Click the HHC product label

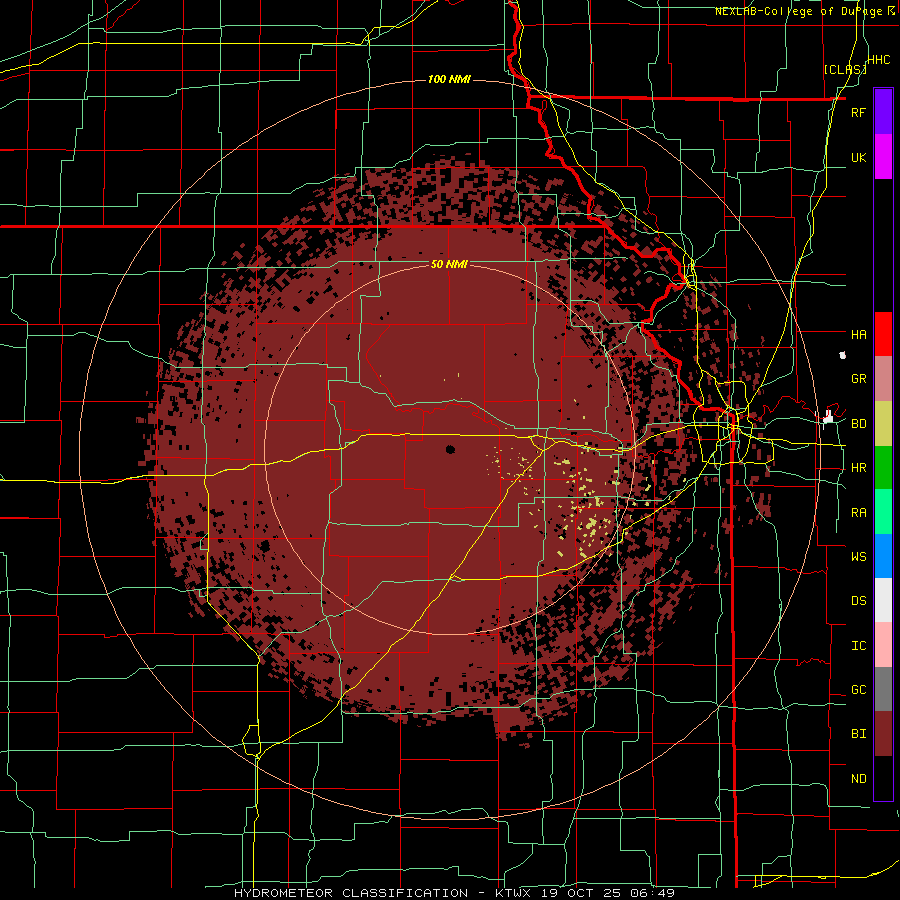pos(878,60)
